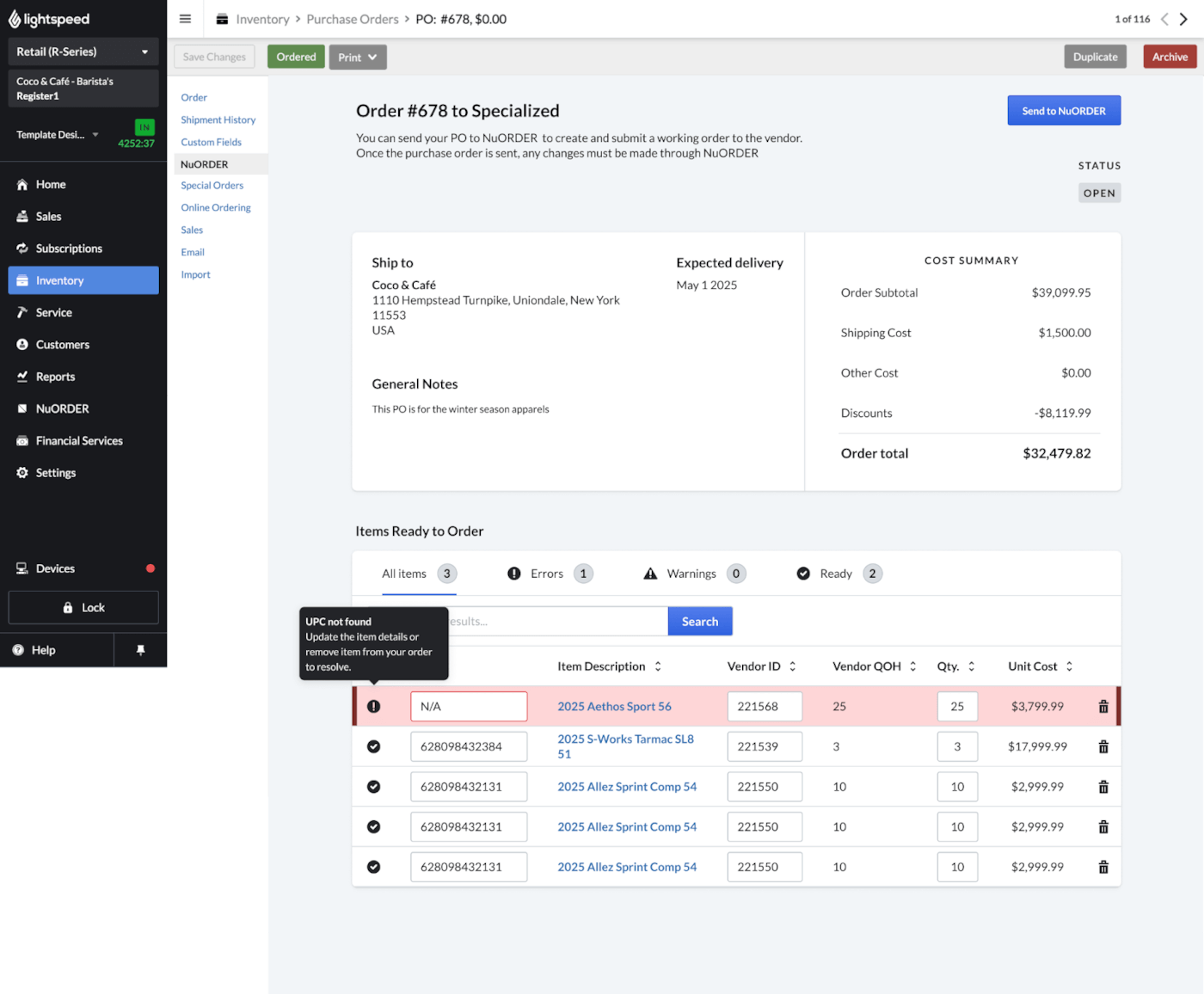Click the Coco & Café register selector

83,89
